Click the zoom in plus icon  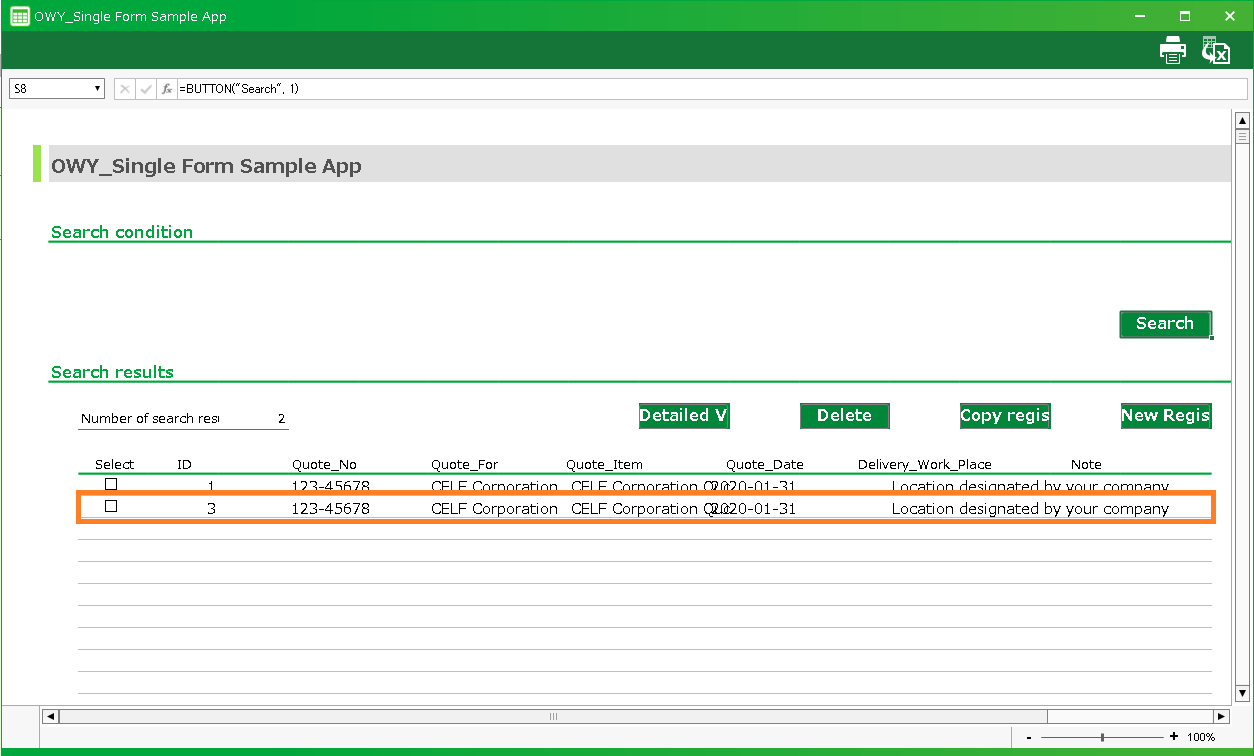pyautogui.click(x=1174, y=737)
